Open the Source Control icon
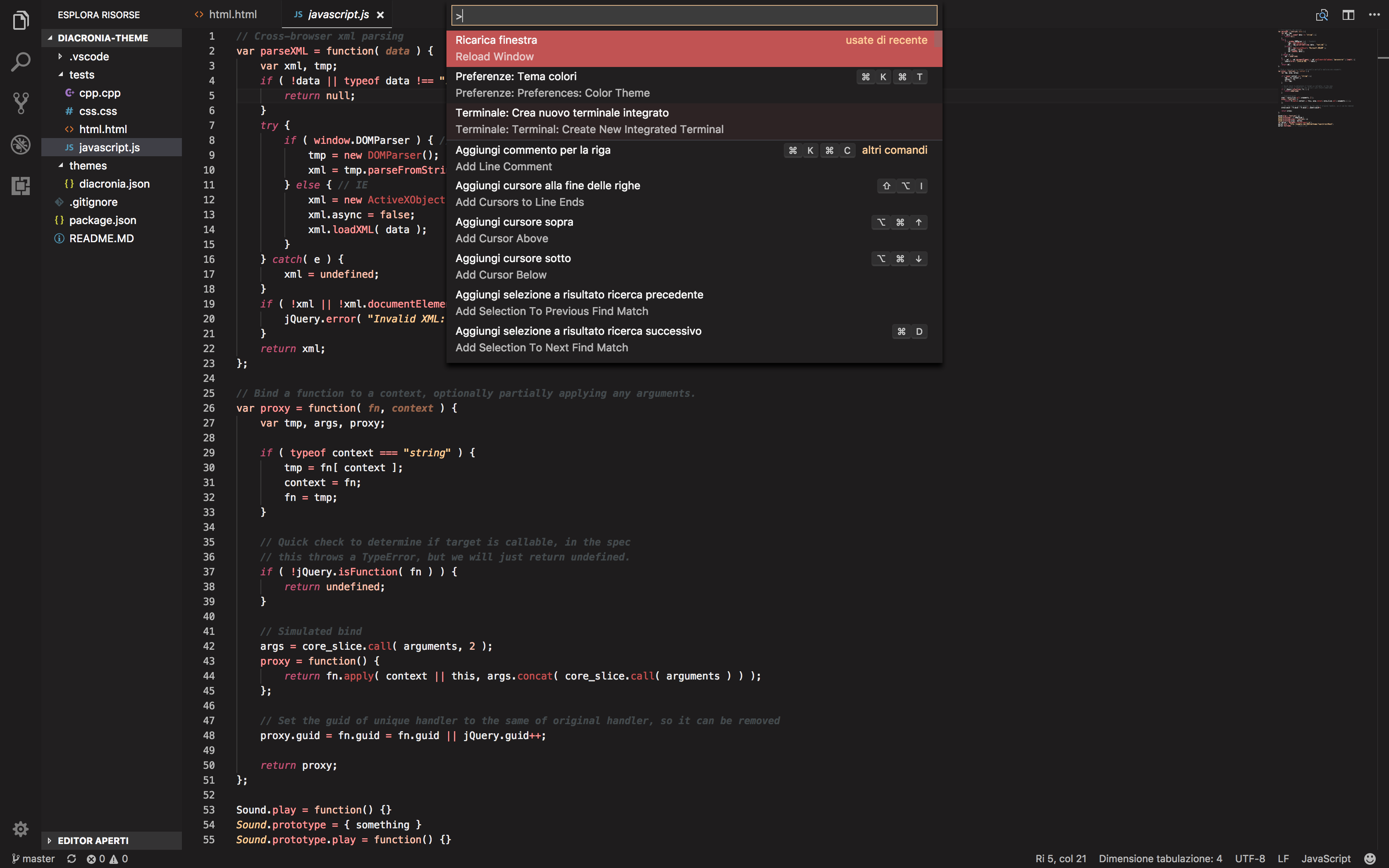The width and height of the screenshot is (1389, 868). click(21, 103)
